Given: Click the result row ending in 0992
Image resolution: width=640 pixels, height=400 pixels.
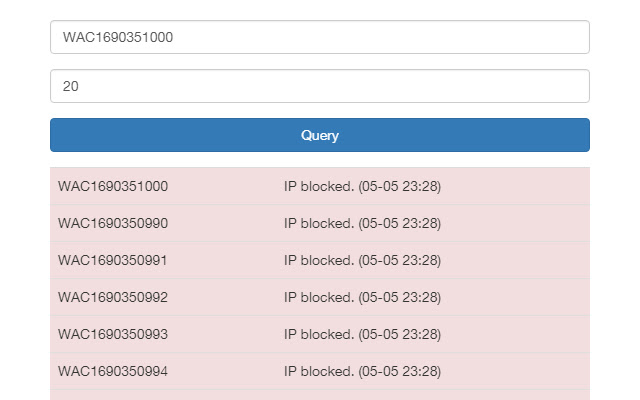Looking at the screenshot, I should point(320,297).
